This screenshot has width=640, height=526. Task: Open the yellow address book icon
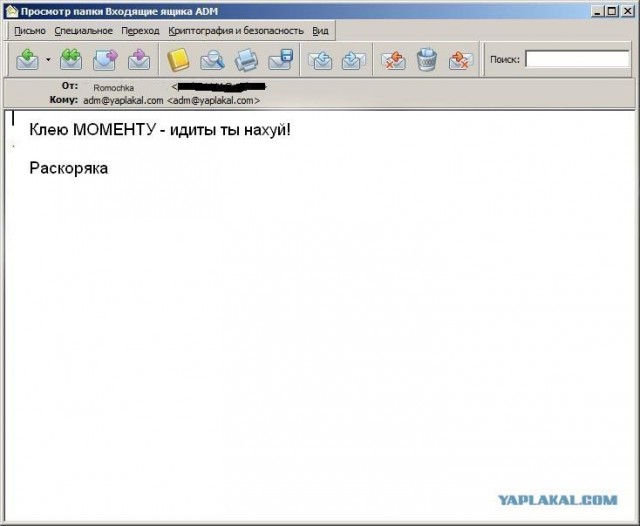[x=178, y=60]
